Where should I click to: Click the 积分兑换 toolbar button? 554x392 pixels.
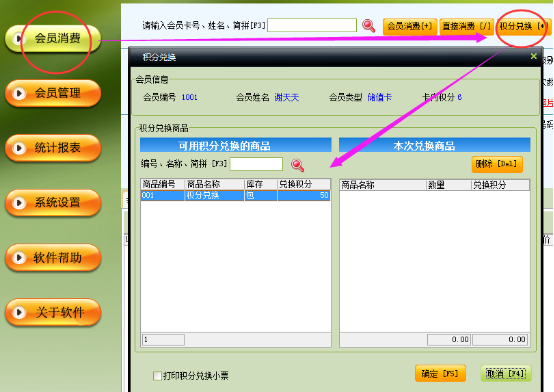[523, 27]
